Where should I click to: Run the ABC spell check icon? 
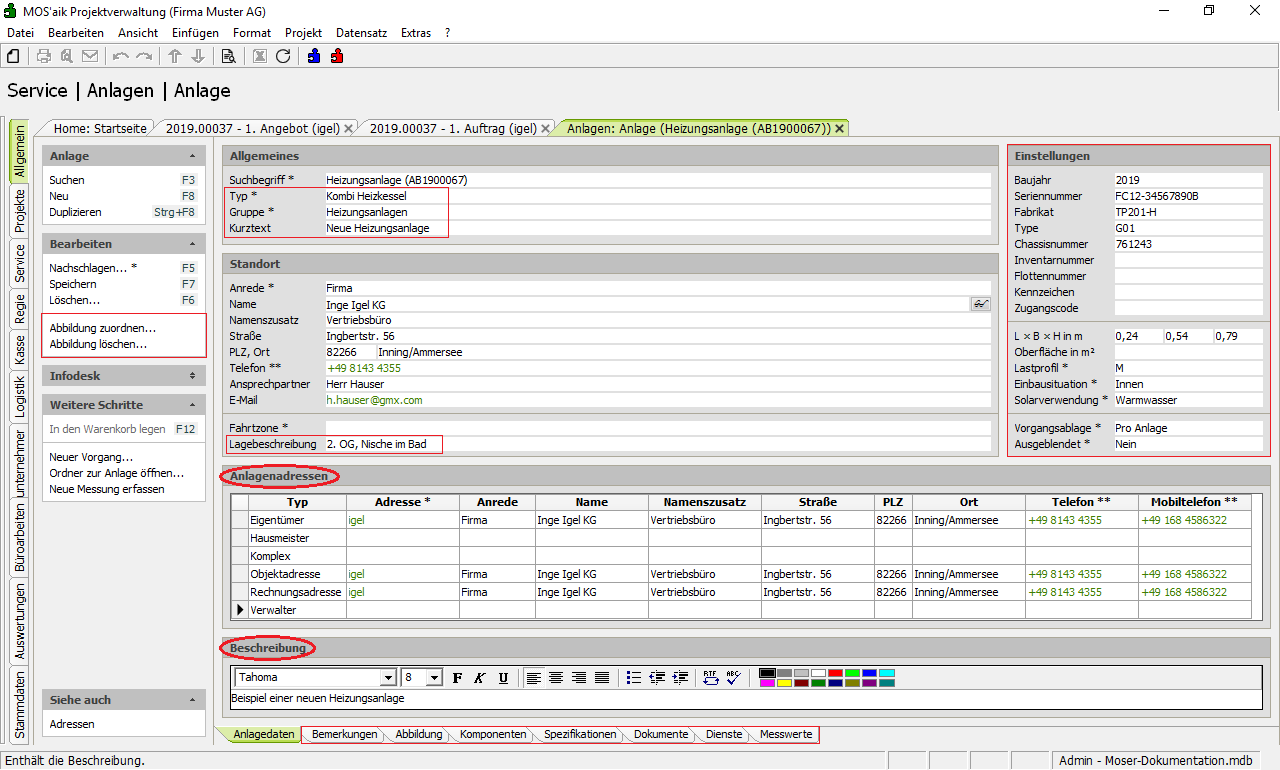734,678
